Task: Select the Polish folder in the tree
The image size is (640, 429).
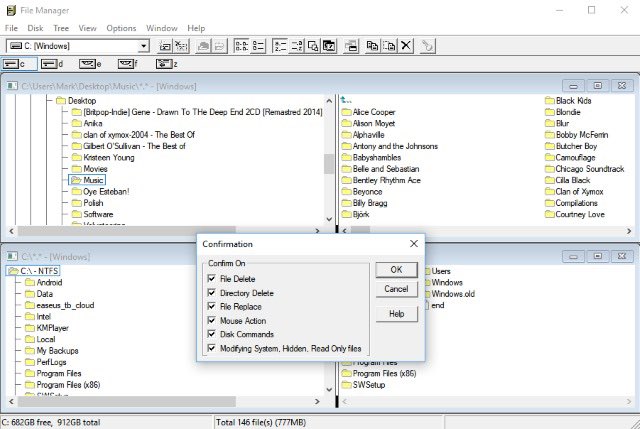Action: click(x=87, y=203)
